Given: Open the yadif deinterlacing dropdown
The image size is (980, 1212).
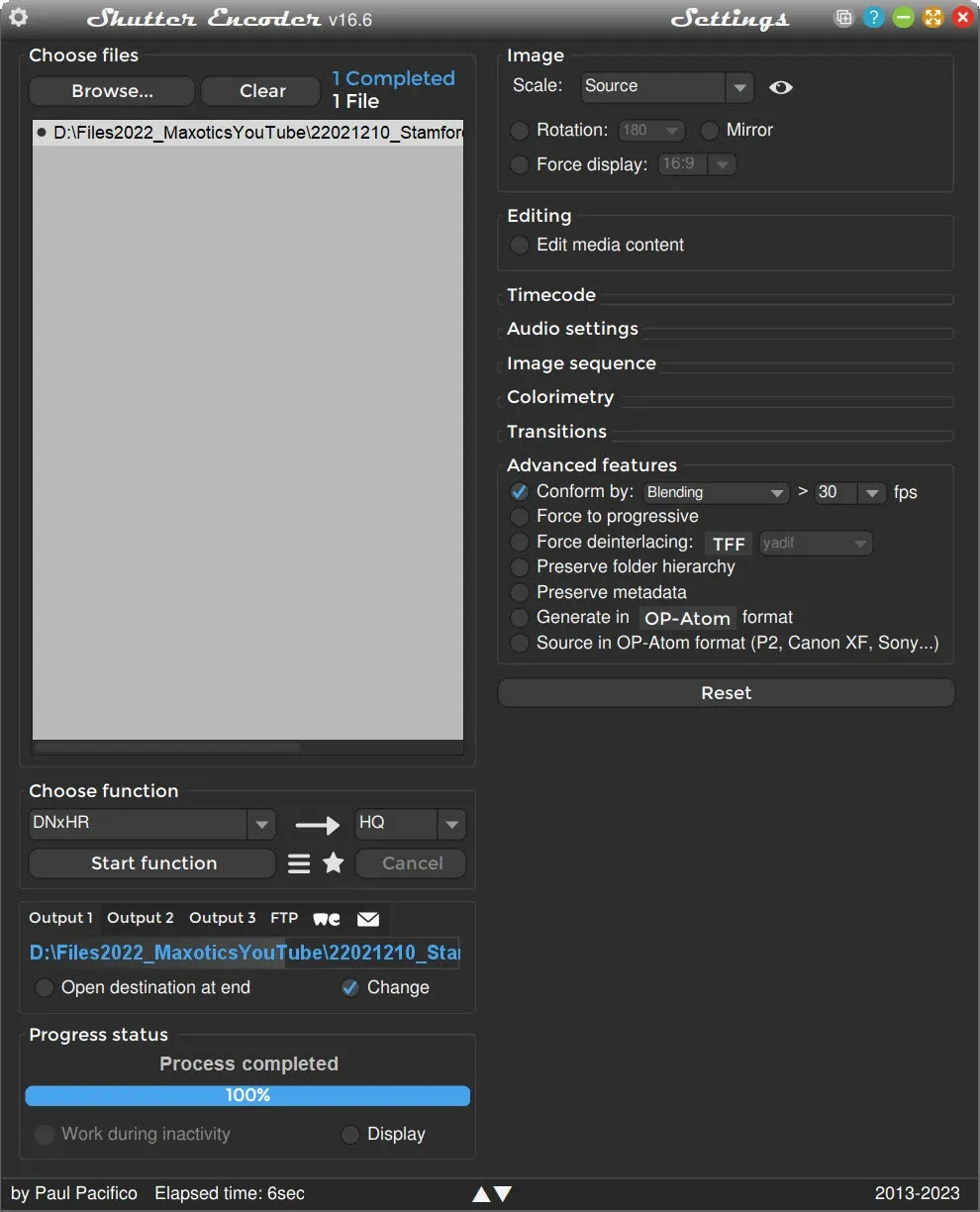Looking at the screenshot, I should click(816, 544).
